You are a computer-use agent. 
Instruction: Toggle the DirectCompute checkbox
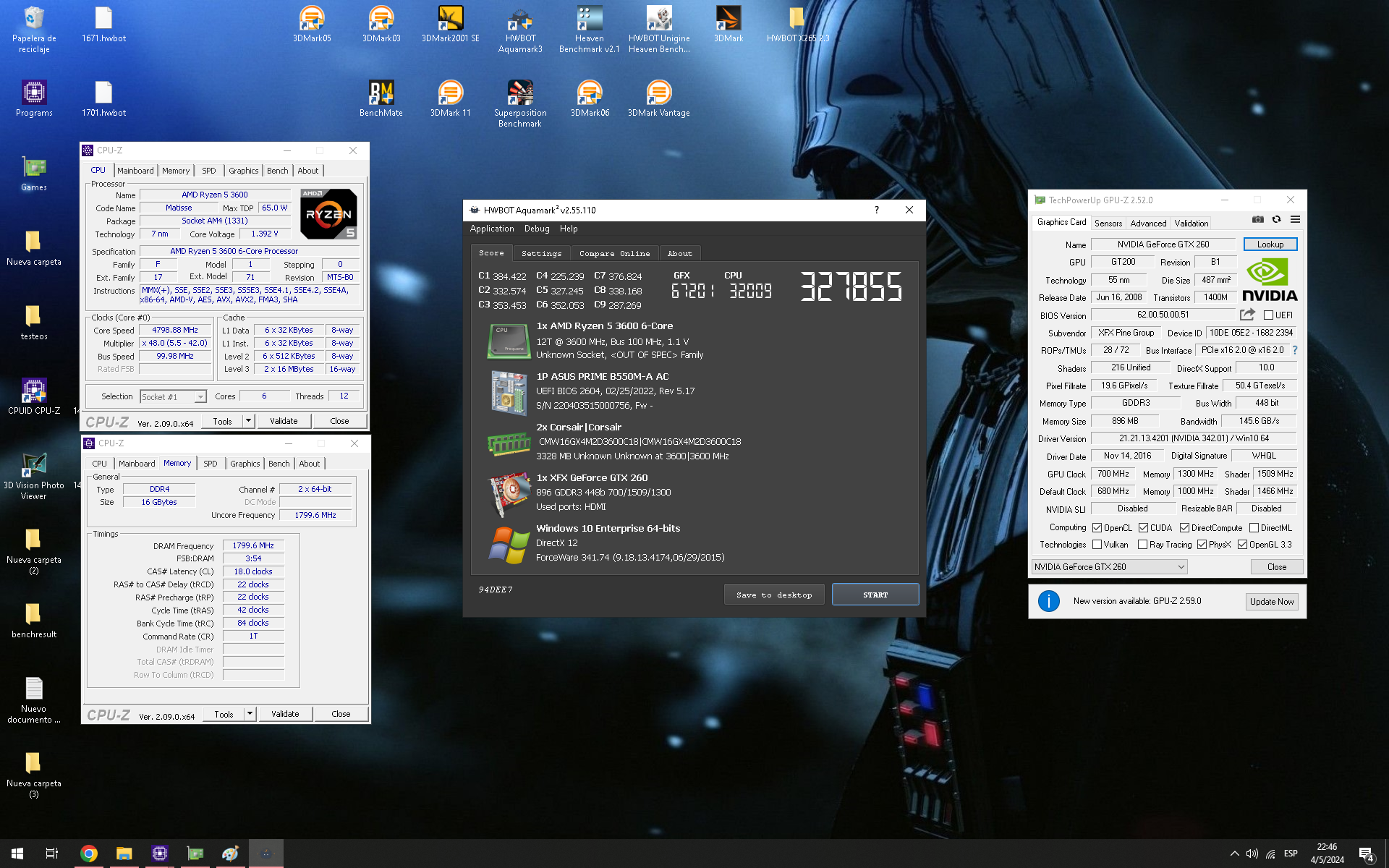1184,528
